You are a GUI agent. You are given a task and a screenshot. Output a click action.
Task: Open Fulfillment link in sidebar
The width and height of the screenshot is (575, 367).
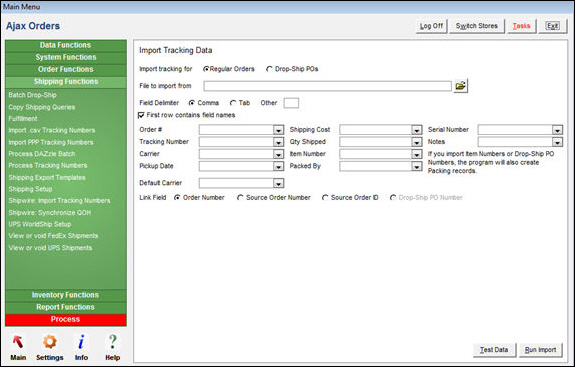click(x=23, y=119)
